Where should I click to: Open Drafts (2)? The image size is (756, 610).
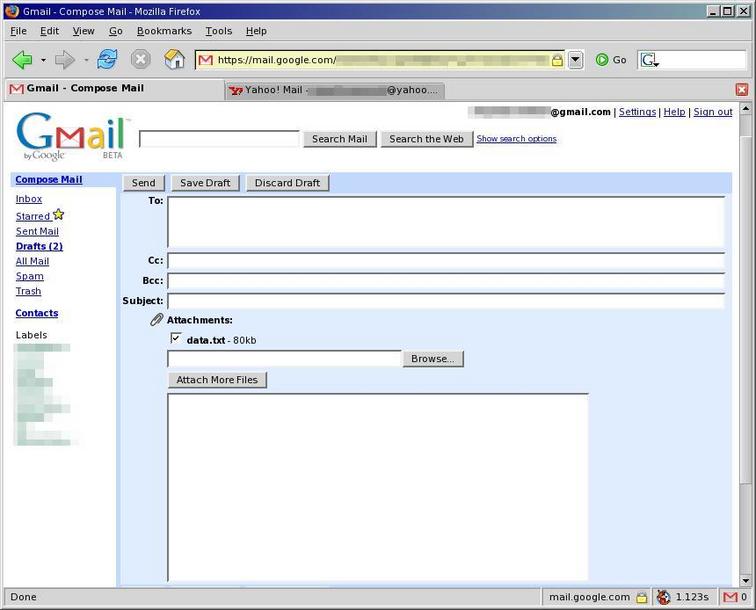pos(39,246)
